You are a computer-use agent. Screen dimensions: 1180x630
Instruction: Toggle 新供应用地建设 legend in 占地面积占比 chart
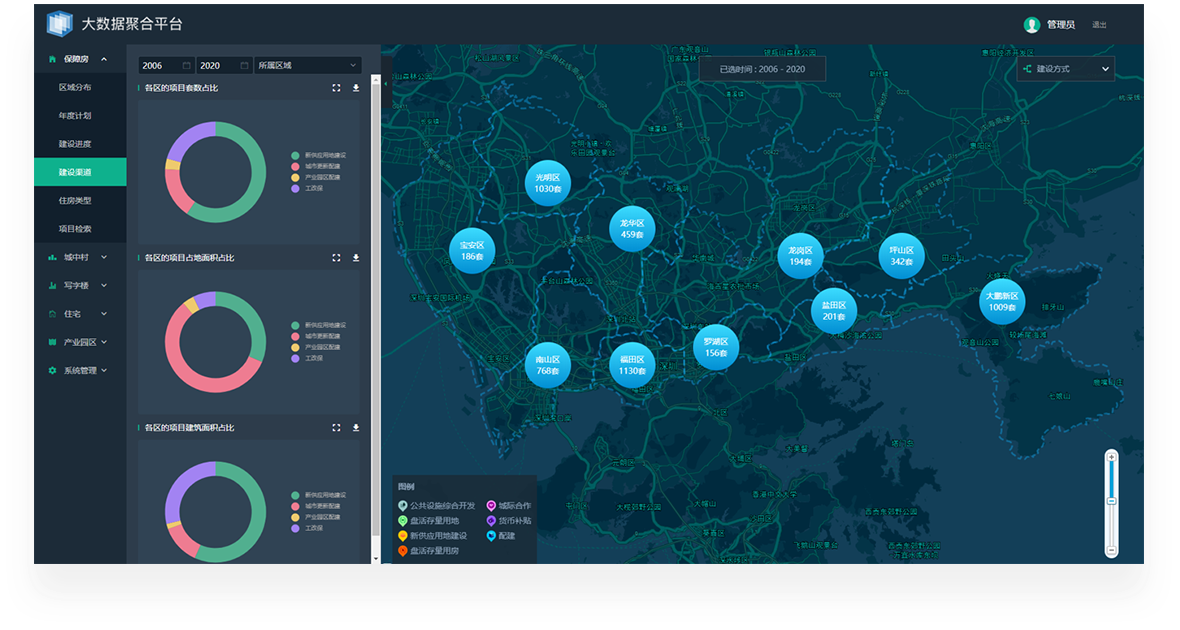[318, 325]
